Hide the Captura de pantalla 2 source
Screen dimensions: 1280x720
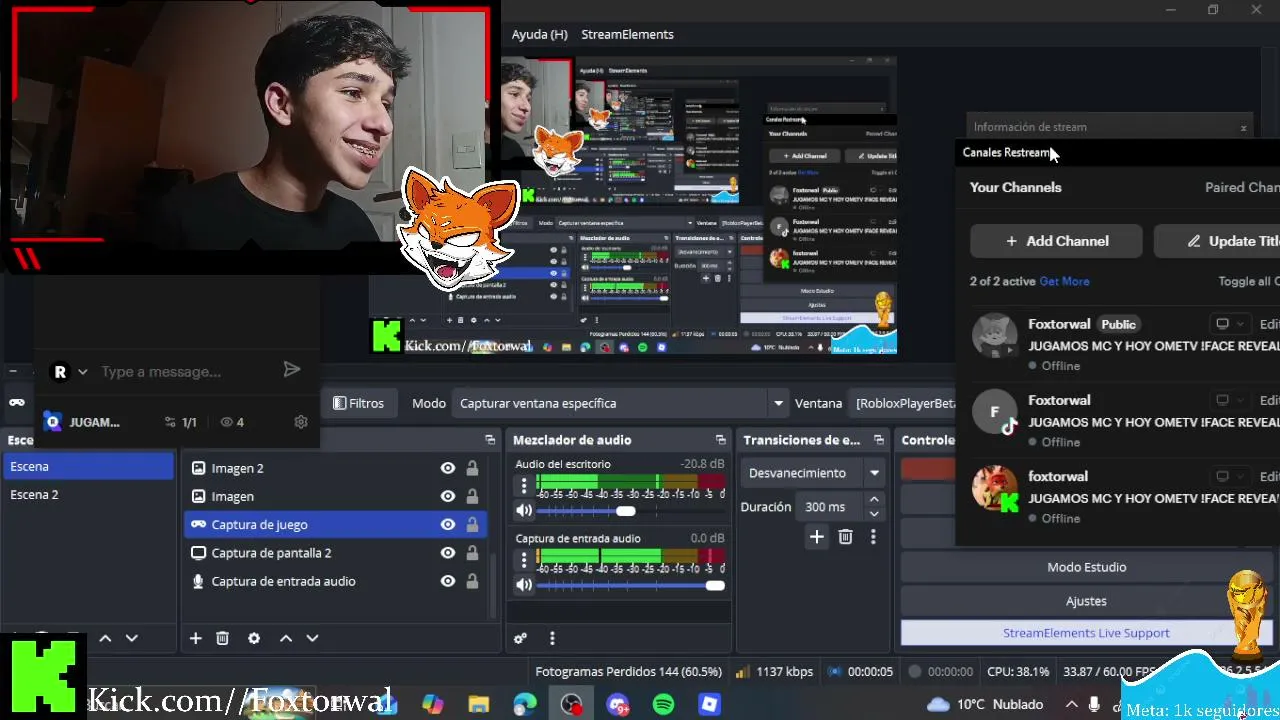(x=448, y=553)
